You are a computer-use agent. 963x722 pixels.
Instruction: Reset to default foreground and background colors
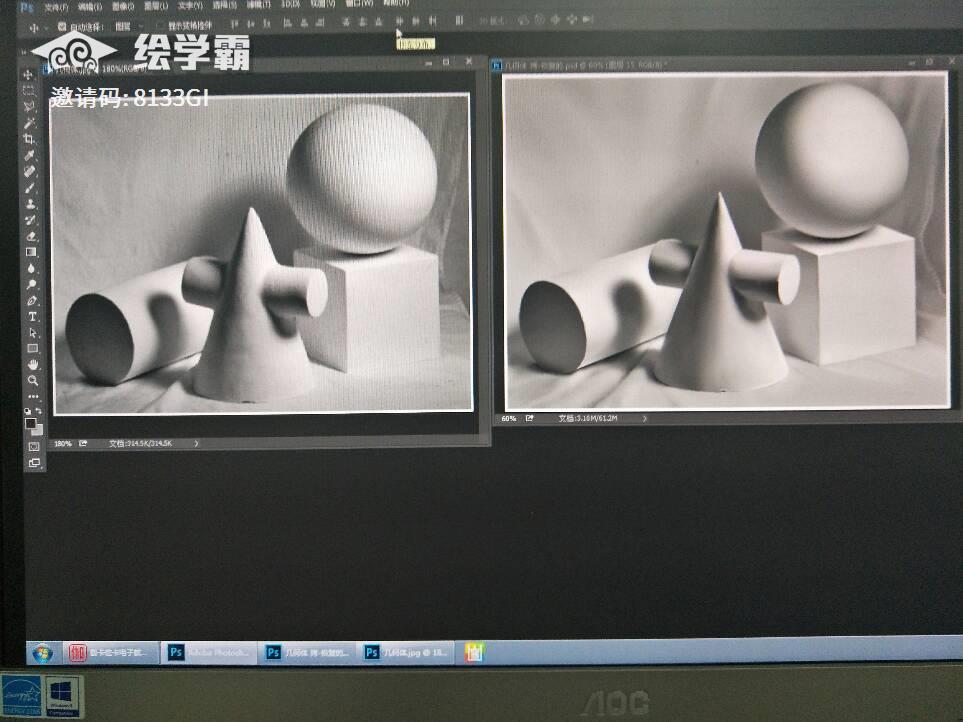28,410
